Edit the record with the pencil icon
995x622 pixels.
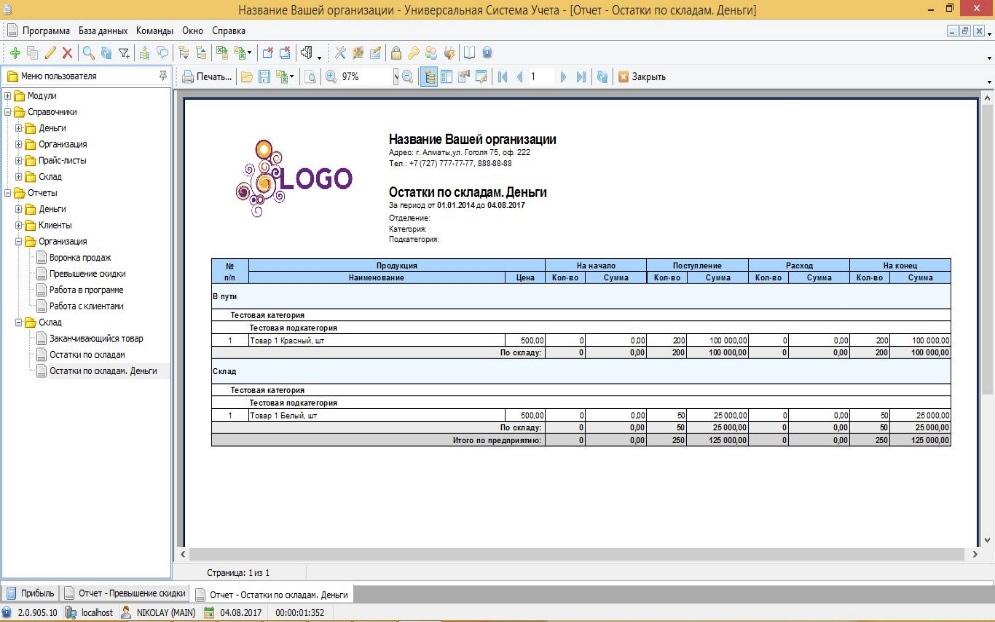click(50, 53)
